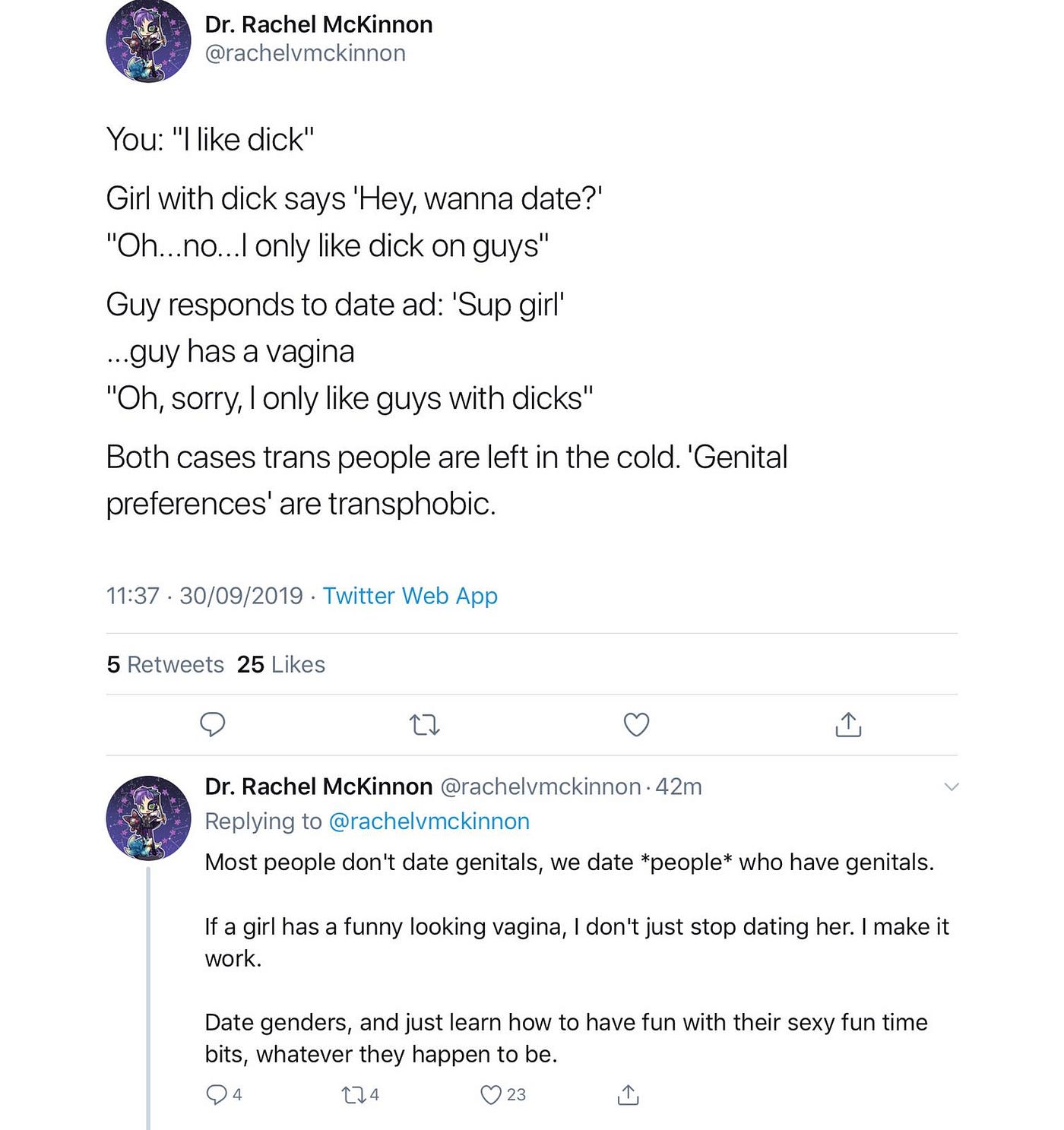Click the reply icon on the reply tweet

(217, 1094)
